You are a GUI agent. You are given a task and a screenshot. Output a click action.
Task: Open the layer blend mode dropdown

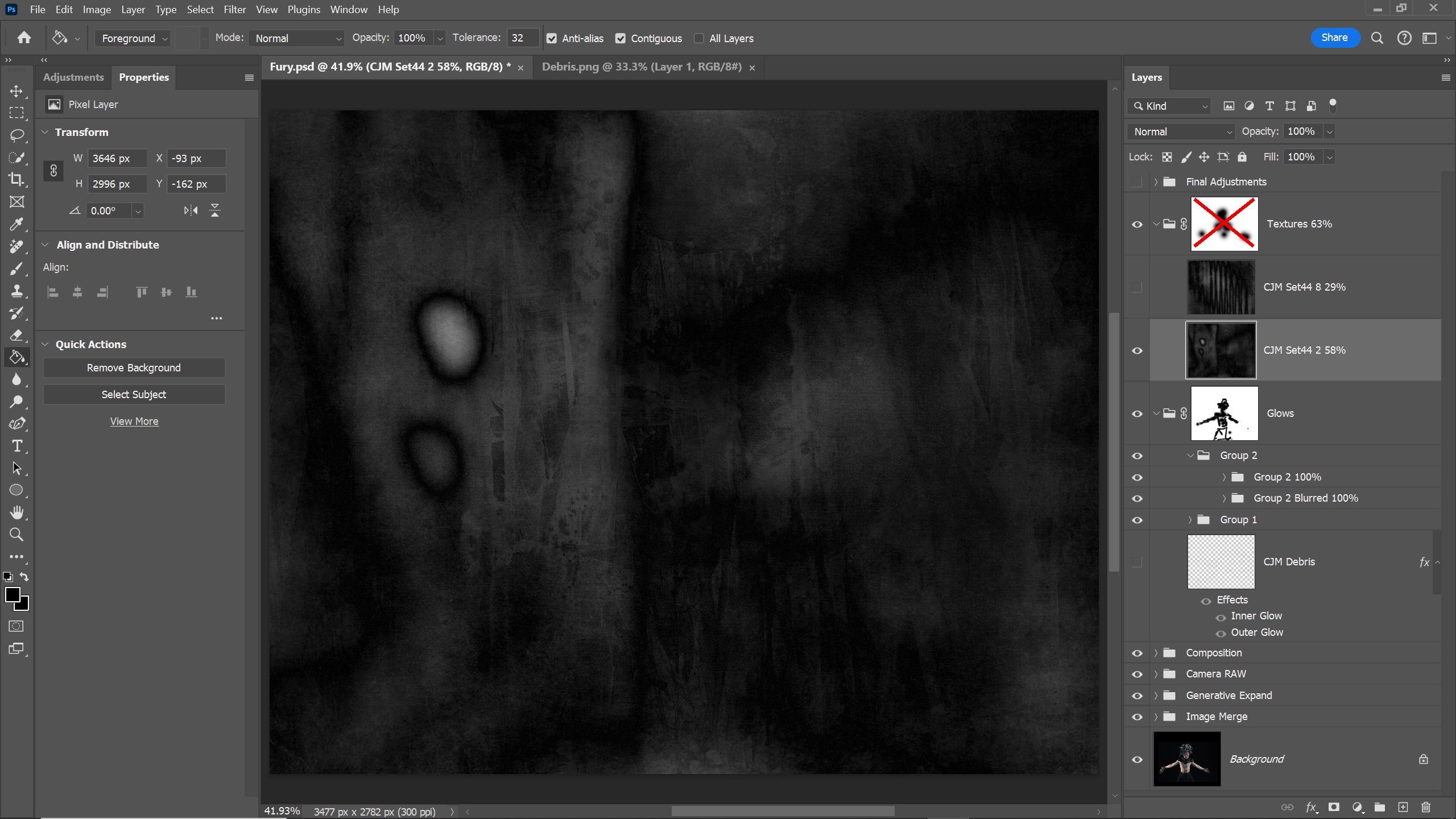tap(1181, 131)
